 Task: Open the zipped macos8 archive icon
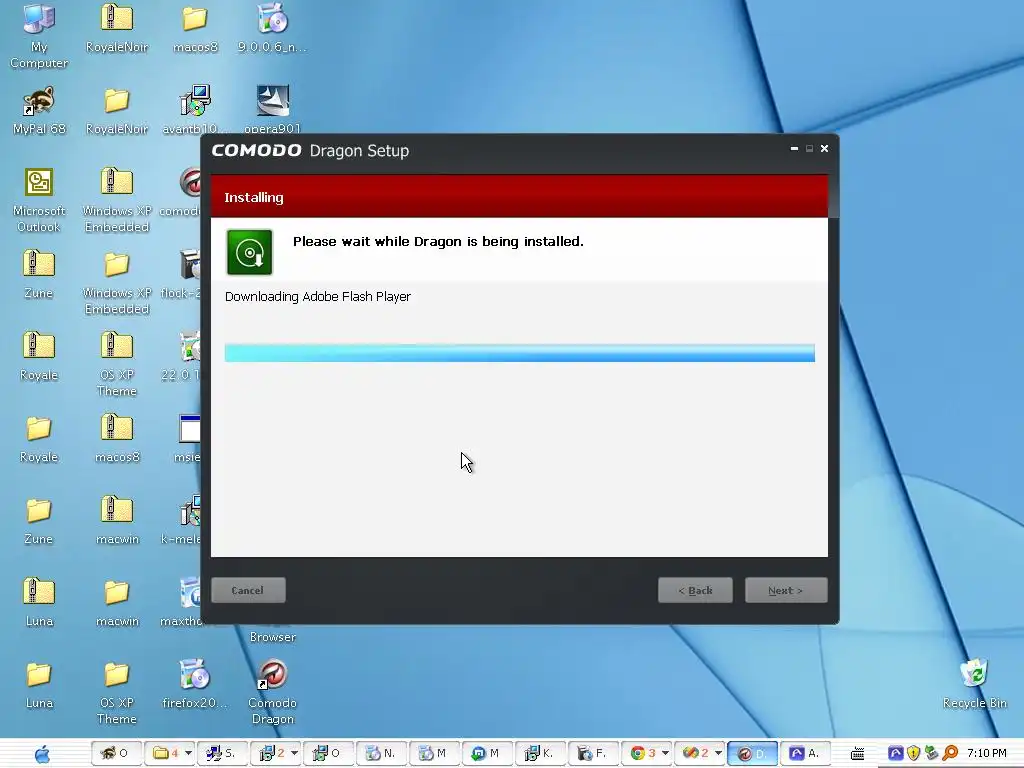117,438
